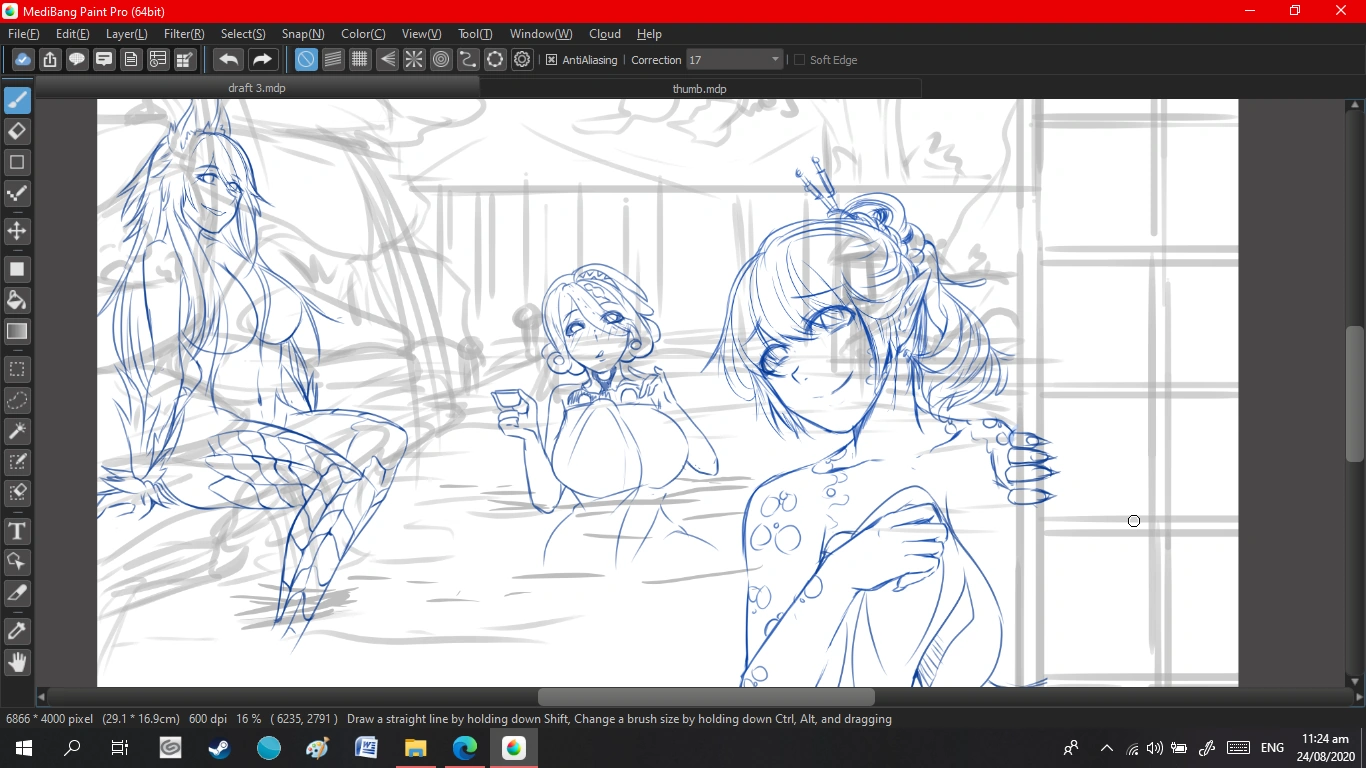Screen dimensions: 1366x768
Task: Click the canvas scroll-down arrow
Action: (x=1356, y=681)
